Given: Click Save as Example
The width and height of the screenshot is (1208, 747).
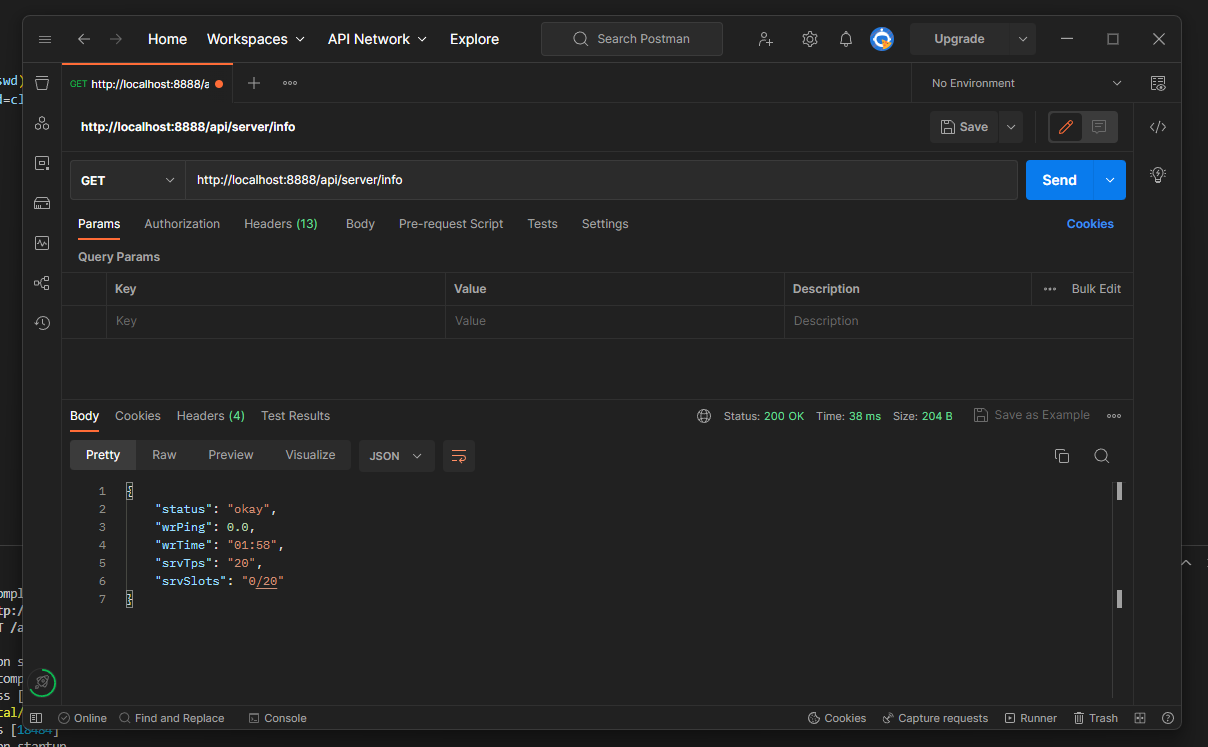Looking at the screenshot, I should [1032, 416].
